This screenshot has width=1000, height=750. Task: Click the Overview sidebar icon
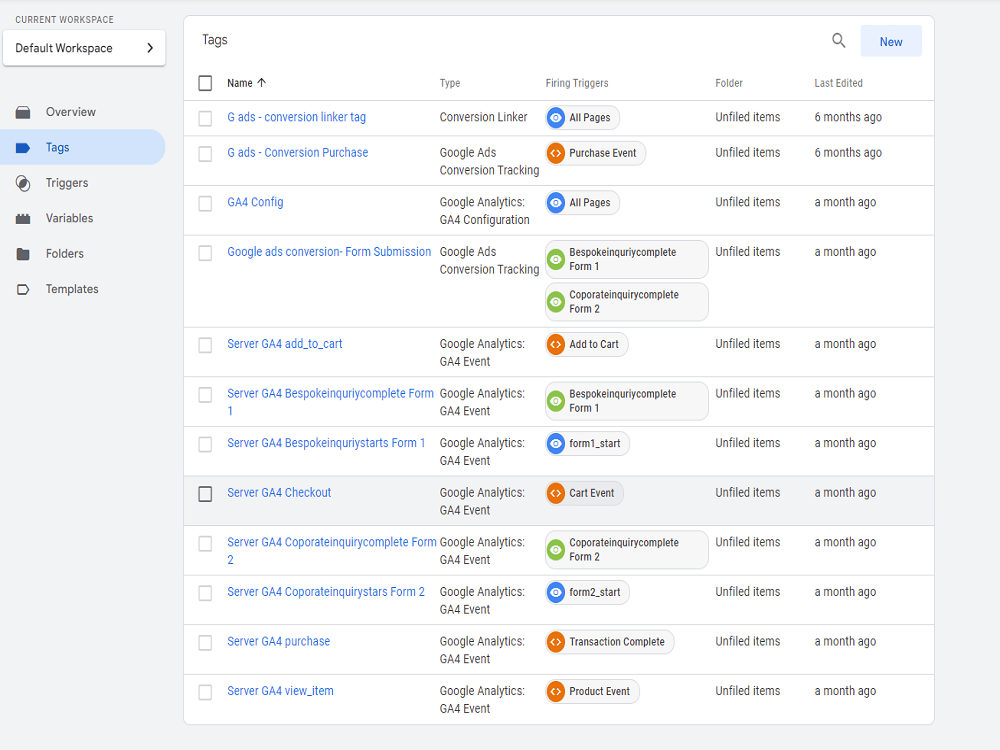click(23, 112)
